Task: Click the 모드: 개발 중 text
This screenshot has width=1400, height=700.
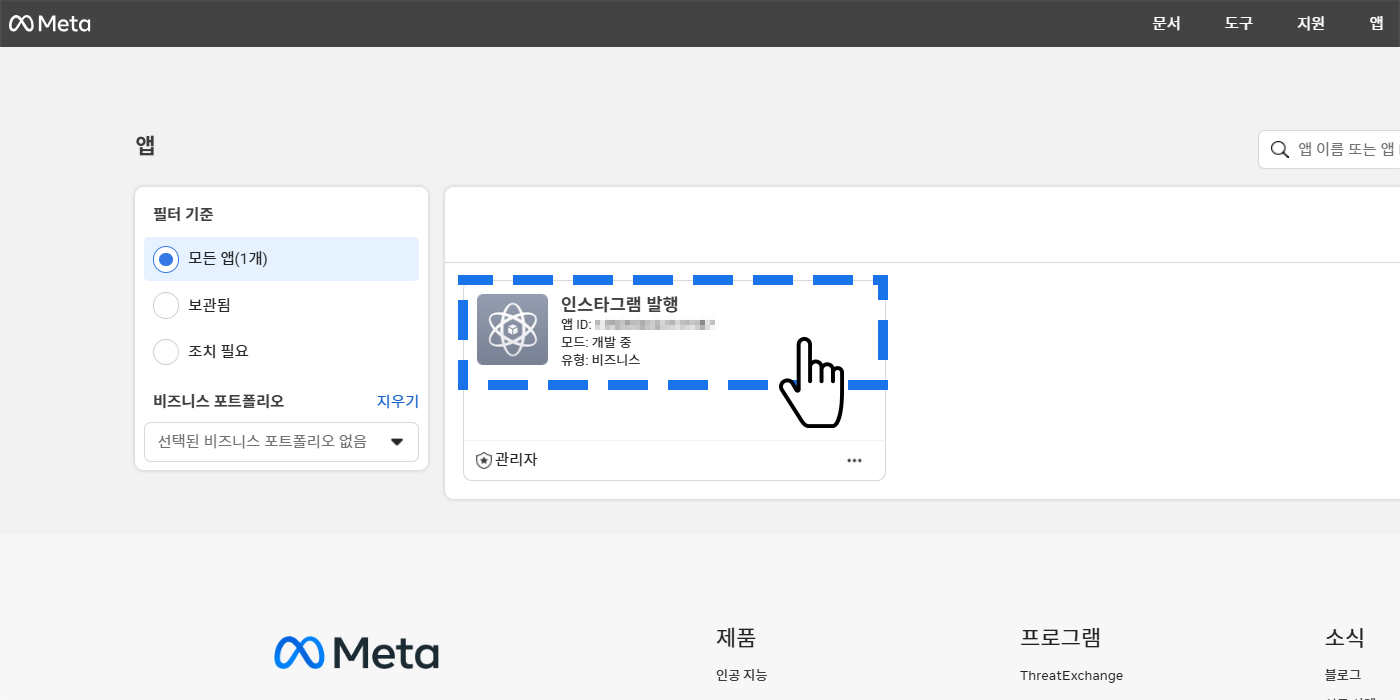Action: [x=596, y=342]
